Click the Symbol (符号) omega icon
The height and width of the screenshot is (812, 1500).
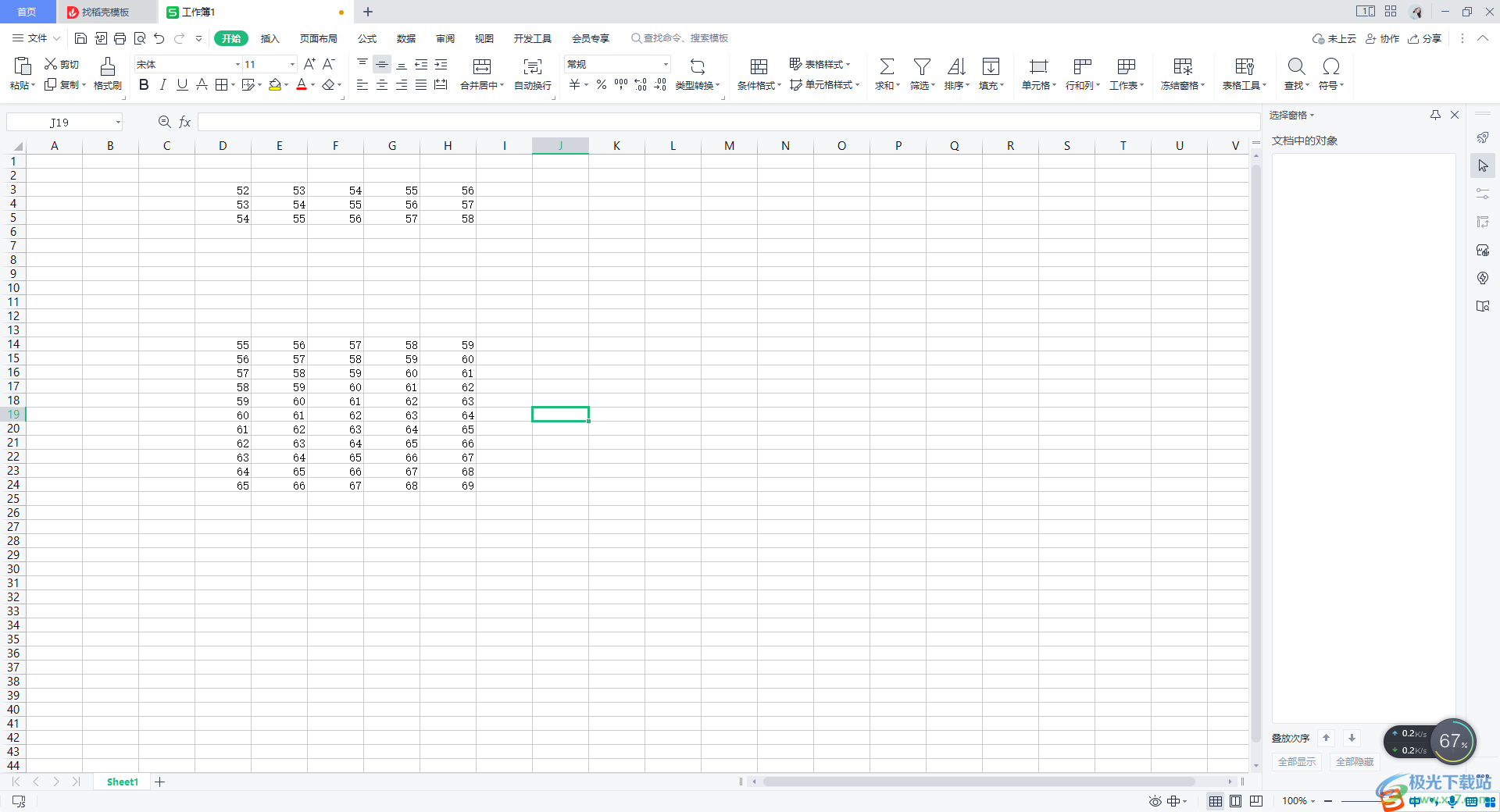tap(1331, 66)
